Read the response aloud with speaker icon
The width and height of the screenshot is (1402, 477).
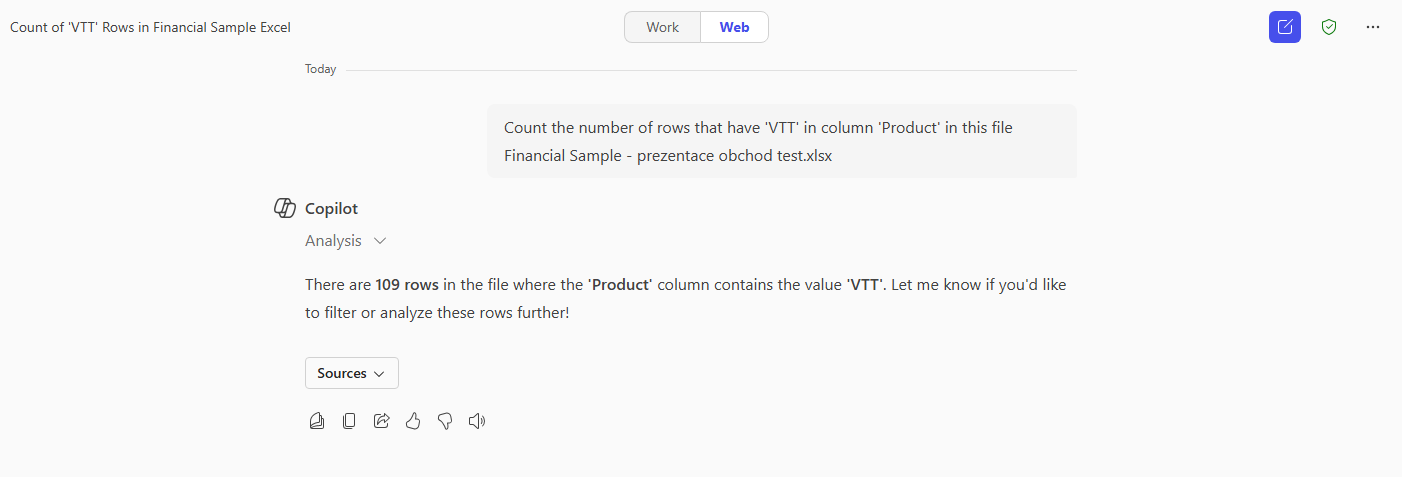(x=477, y=421)
